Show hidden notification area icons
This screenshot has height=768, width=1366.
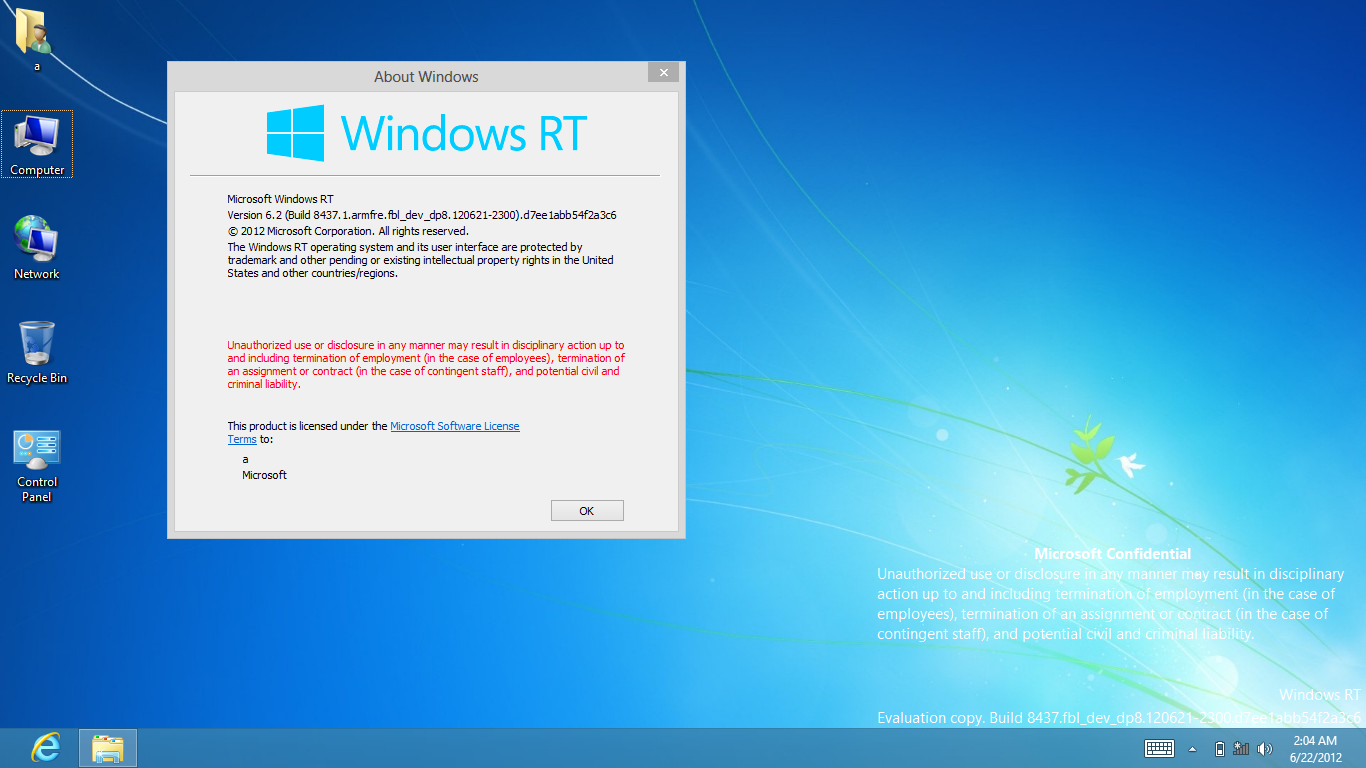(1192, 748)
